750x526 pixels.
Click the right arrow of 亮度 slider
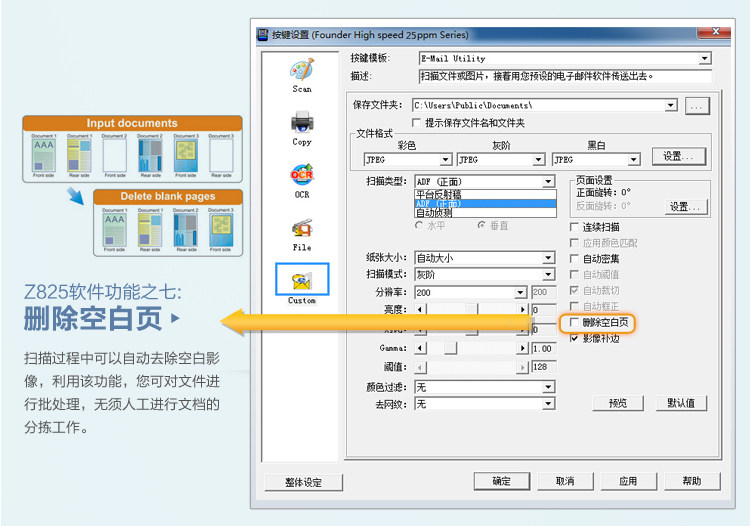(x=523, y=309)
